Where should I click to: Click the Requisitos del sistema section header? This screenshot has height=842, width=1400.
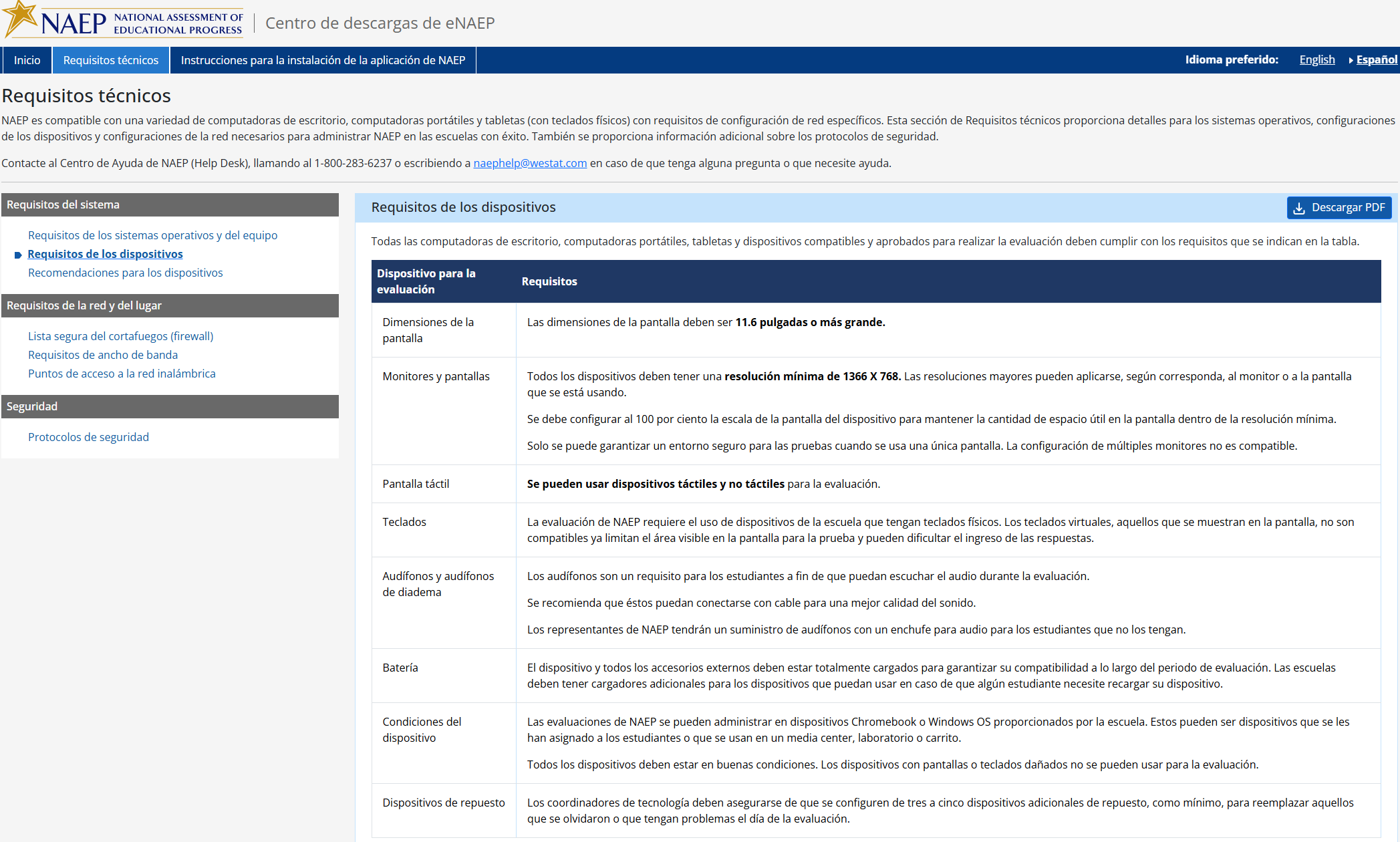pos(170,204)
